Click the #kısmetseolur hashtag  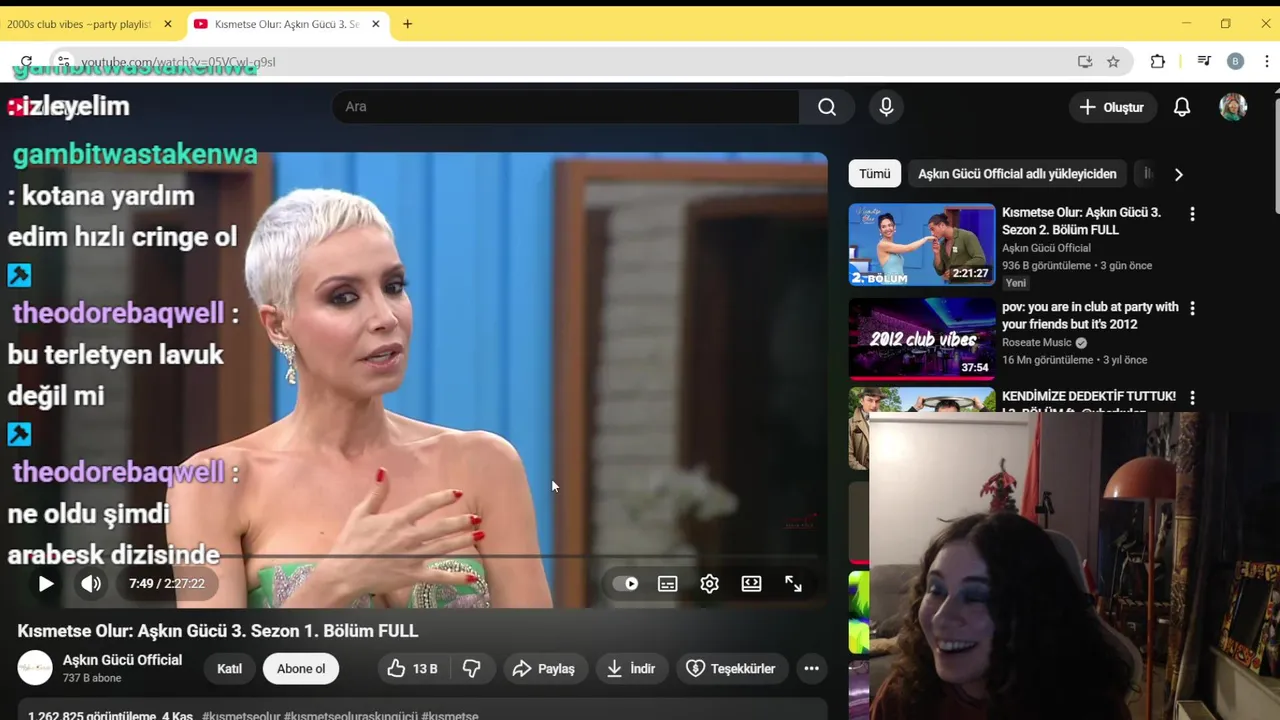[x=241, y=716]
